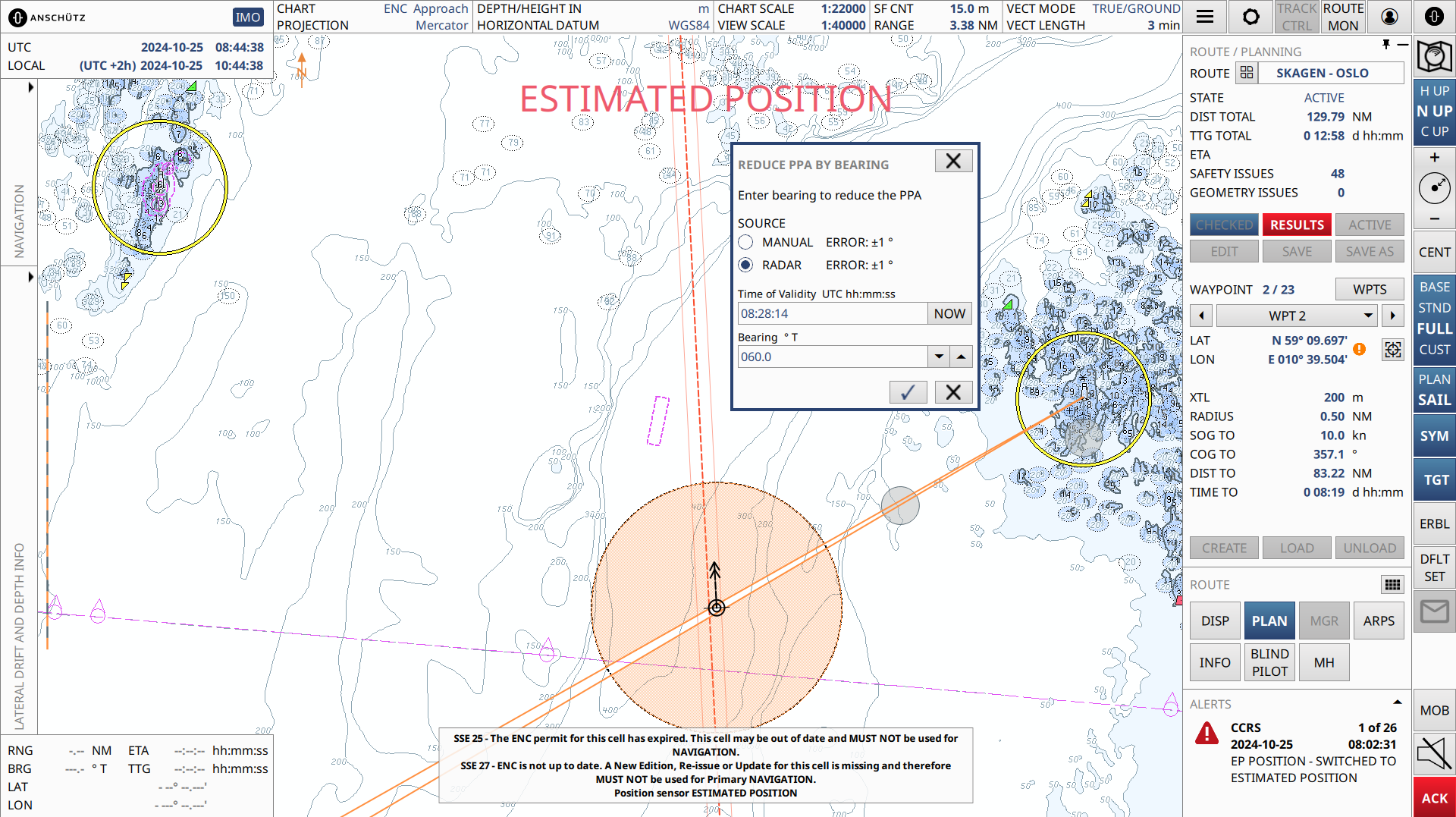
Task: Switch to the DISP route tab
Action: click(x=1214, y=620)
